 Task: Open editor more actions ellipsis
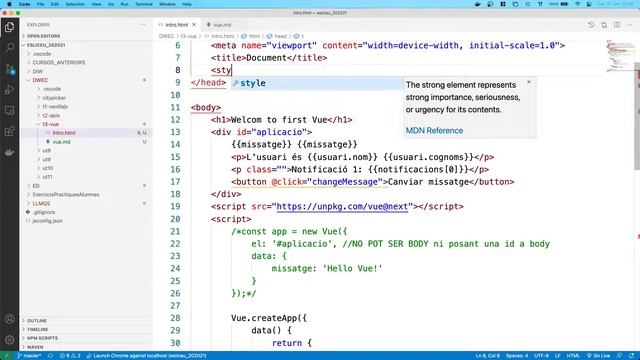(x=630, y=25)
